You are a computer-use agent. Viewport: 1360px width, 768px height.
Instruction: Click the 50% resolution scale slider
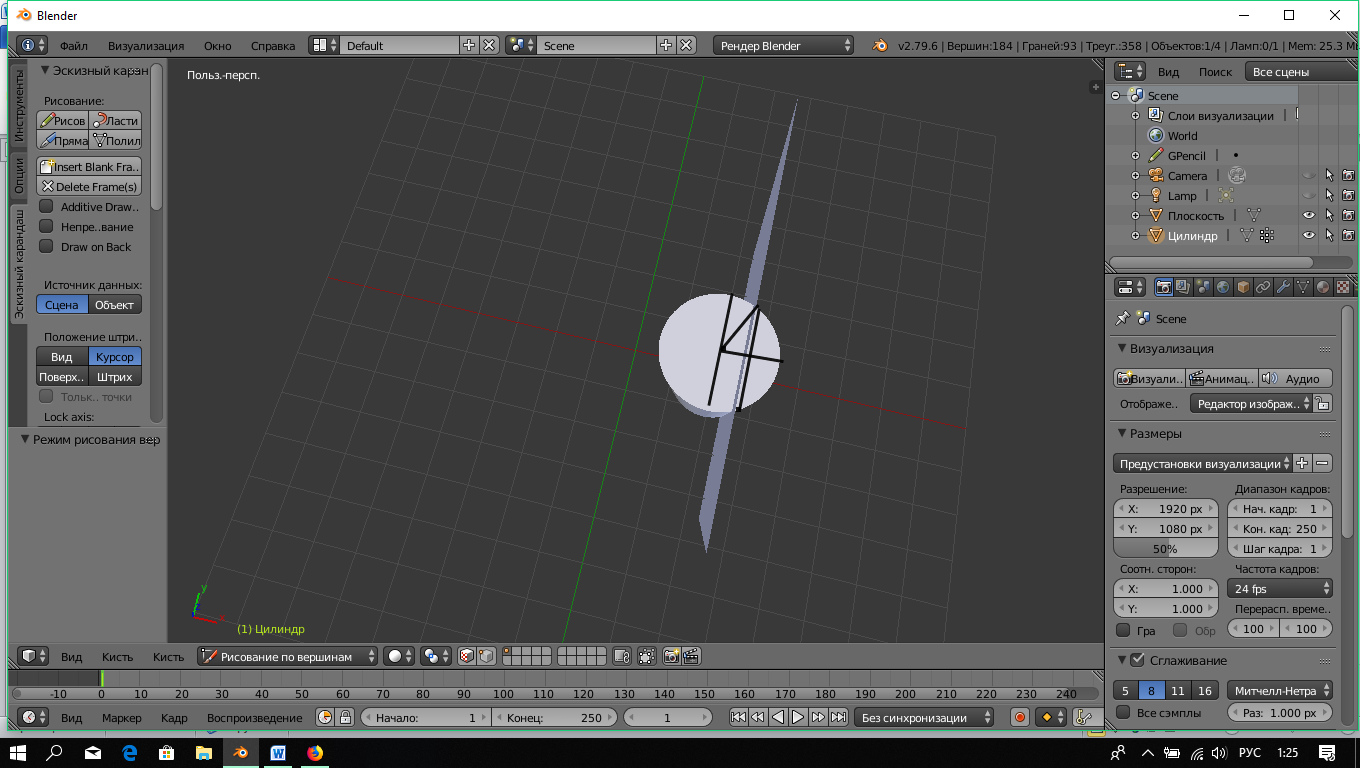[x=1165, y=549]
